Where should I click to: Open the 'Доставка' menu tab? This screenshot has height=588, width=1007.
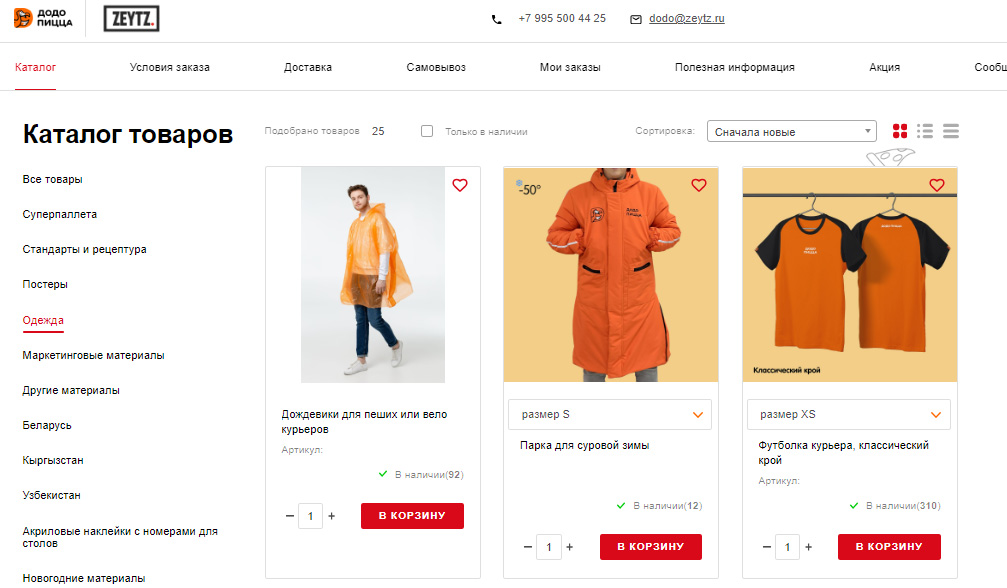tap(308, 67)
